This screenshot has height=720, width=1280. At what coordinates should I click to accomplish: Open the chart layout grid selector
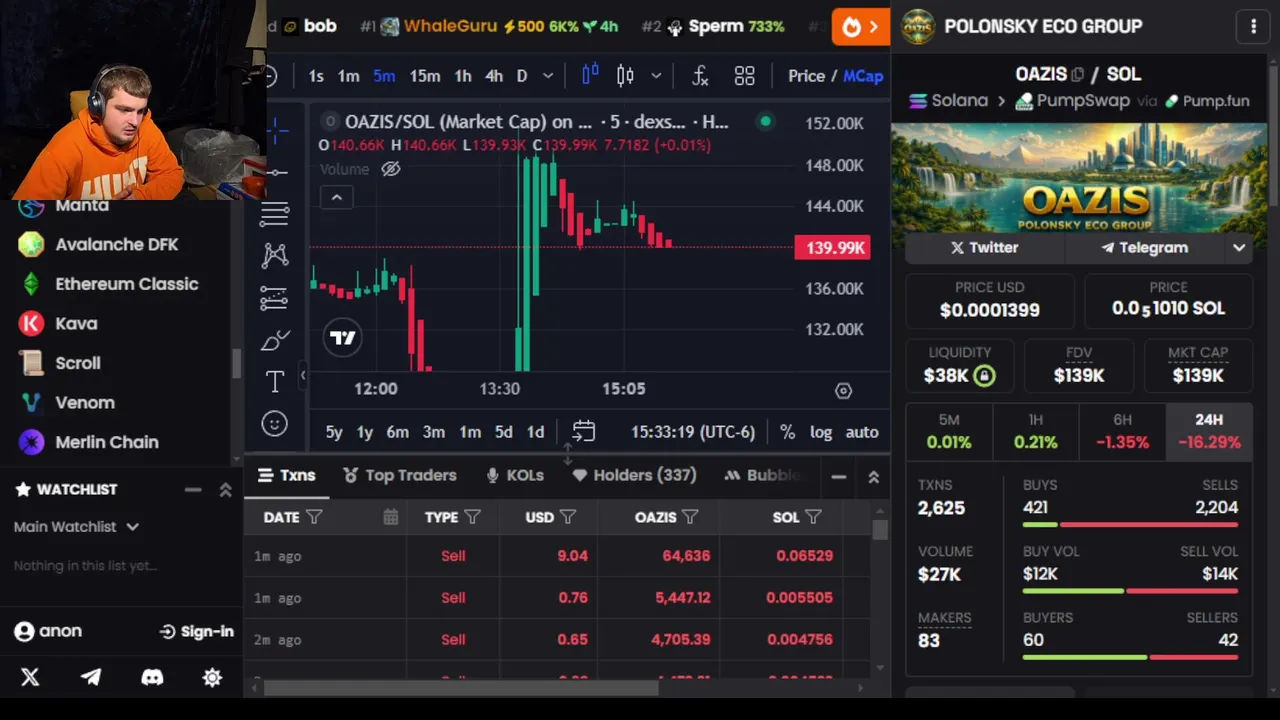(744, 76)
